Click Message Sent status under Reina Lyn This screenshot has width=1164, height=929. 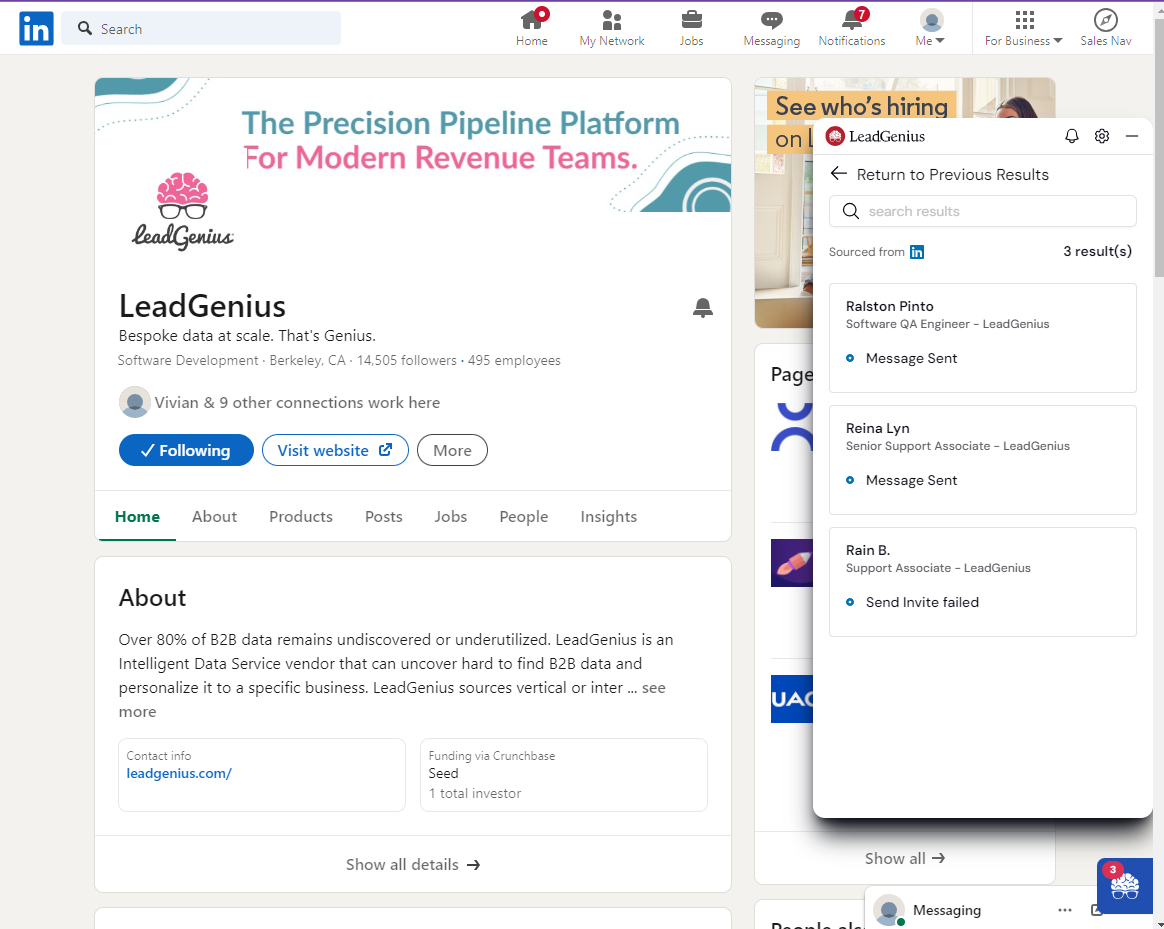[911, 480]
